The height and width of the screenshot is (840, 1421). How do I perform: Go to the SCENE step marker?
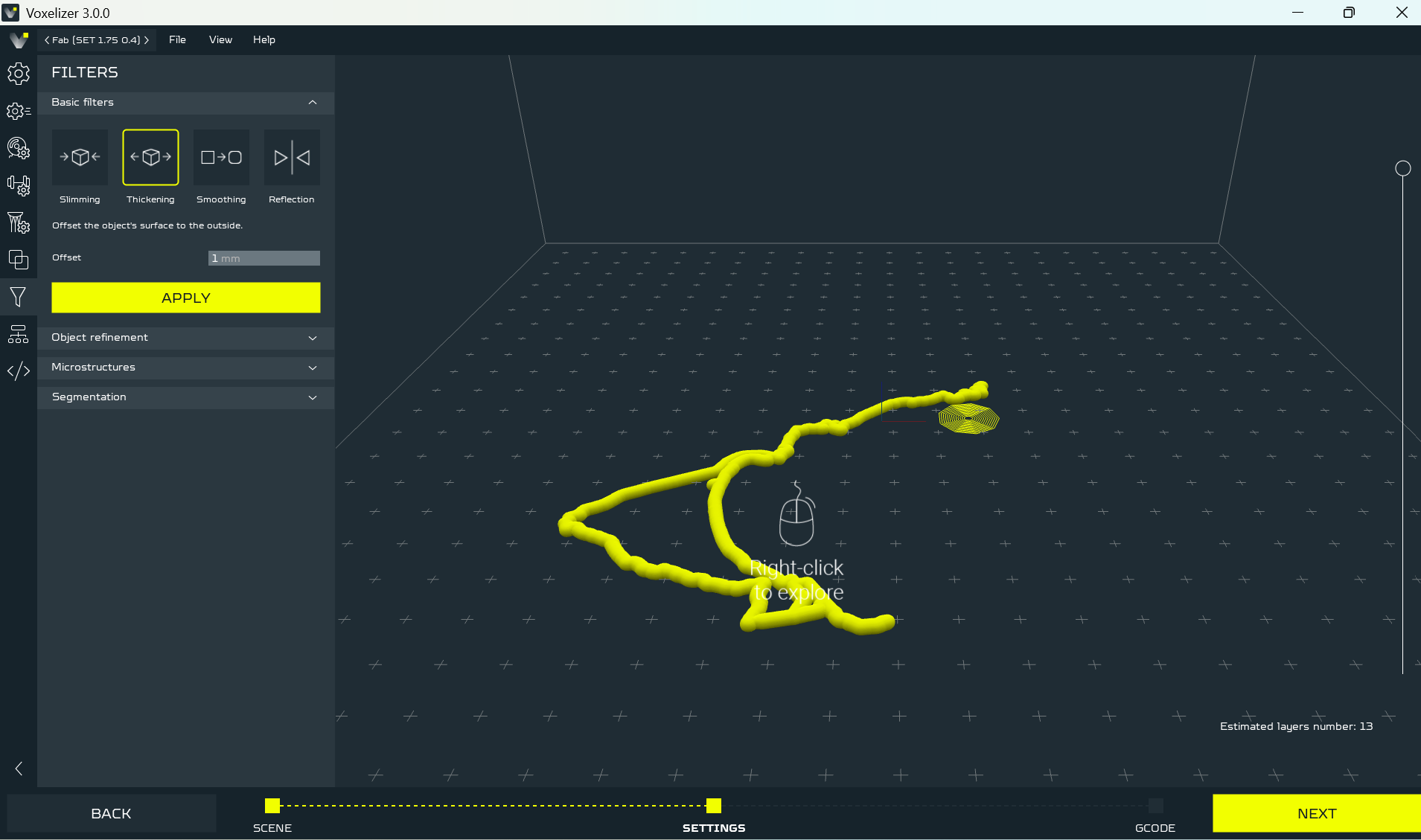272,806
